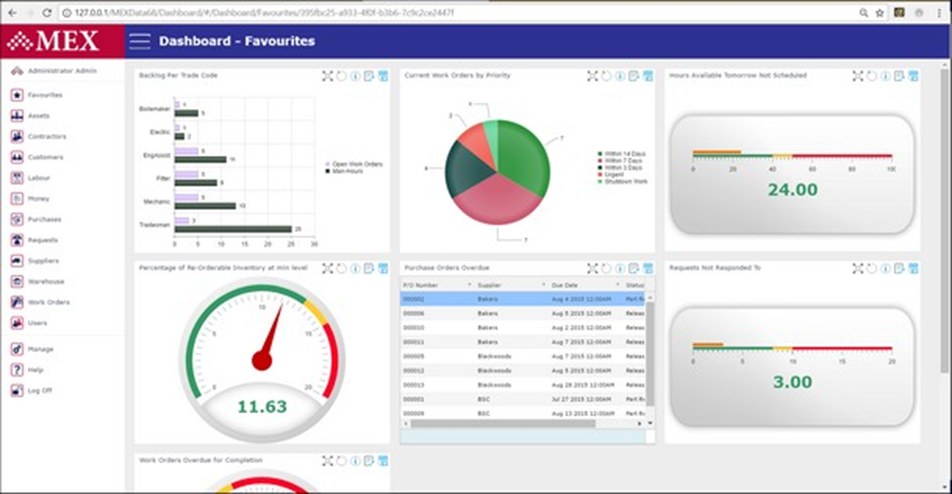This screenshot has width=952, height=494.
Task: Bookmark this page with the star icon
Action: [880, 12]
